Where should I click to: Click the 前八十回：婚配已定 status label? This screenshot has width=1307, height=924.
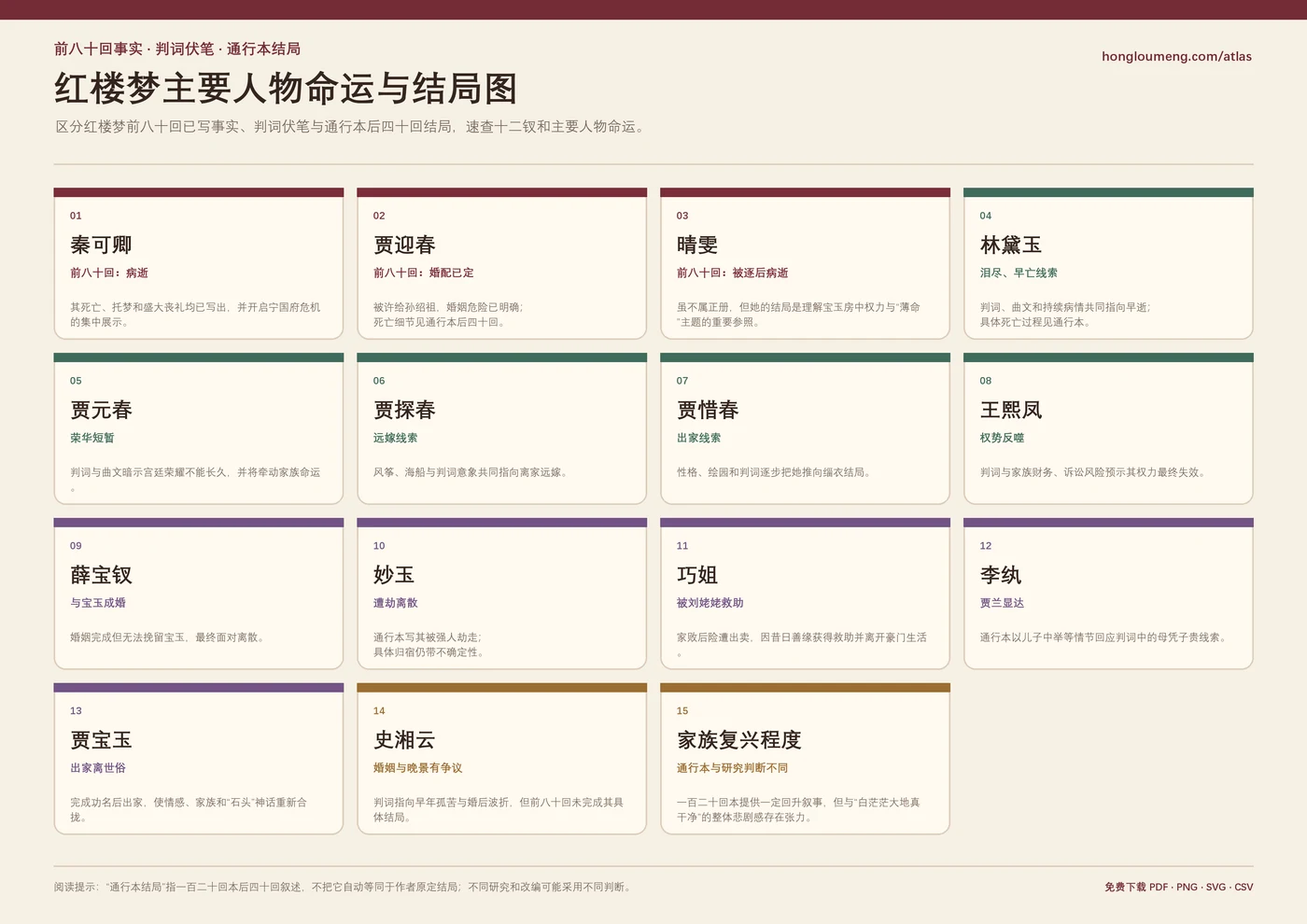424,273
